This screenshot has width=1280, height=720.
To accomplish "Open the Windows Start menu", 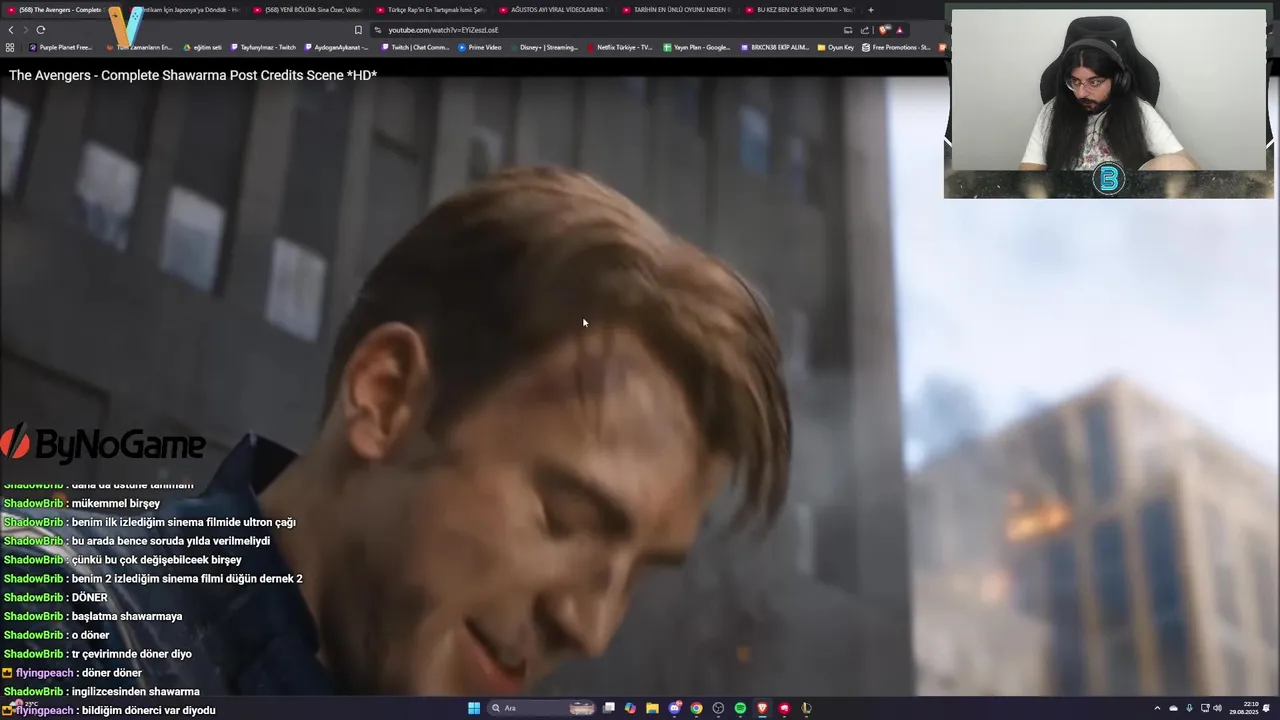I will click(x=474, y=708).
